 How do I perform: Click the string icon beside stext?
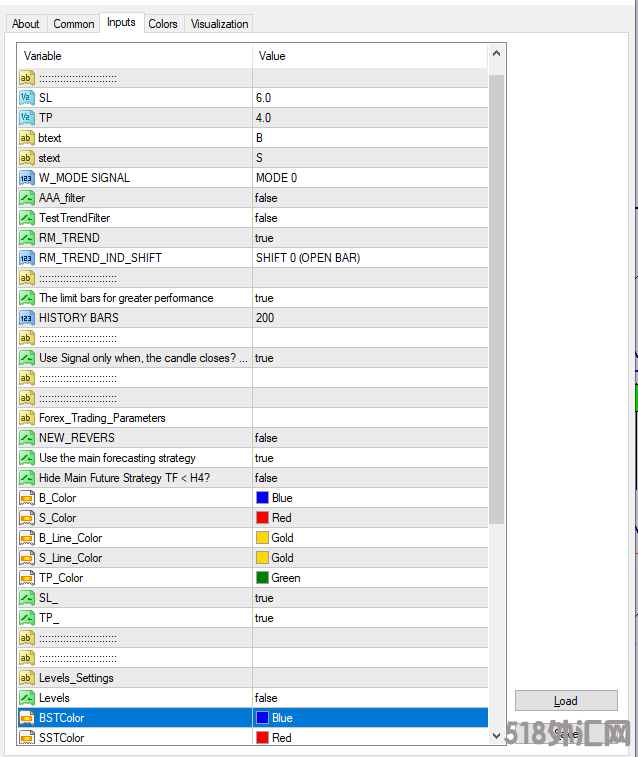coord(27,158)
